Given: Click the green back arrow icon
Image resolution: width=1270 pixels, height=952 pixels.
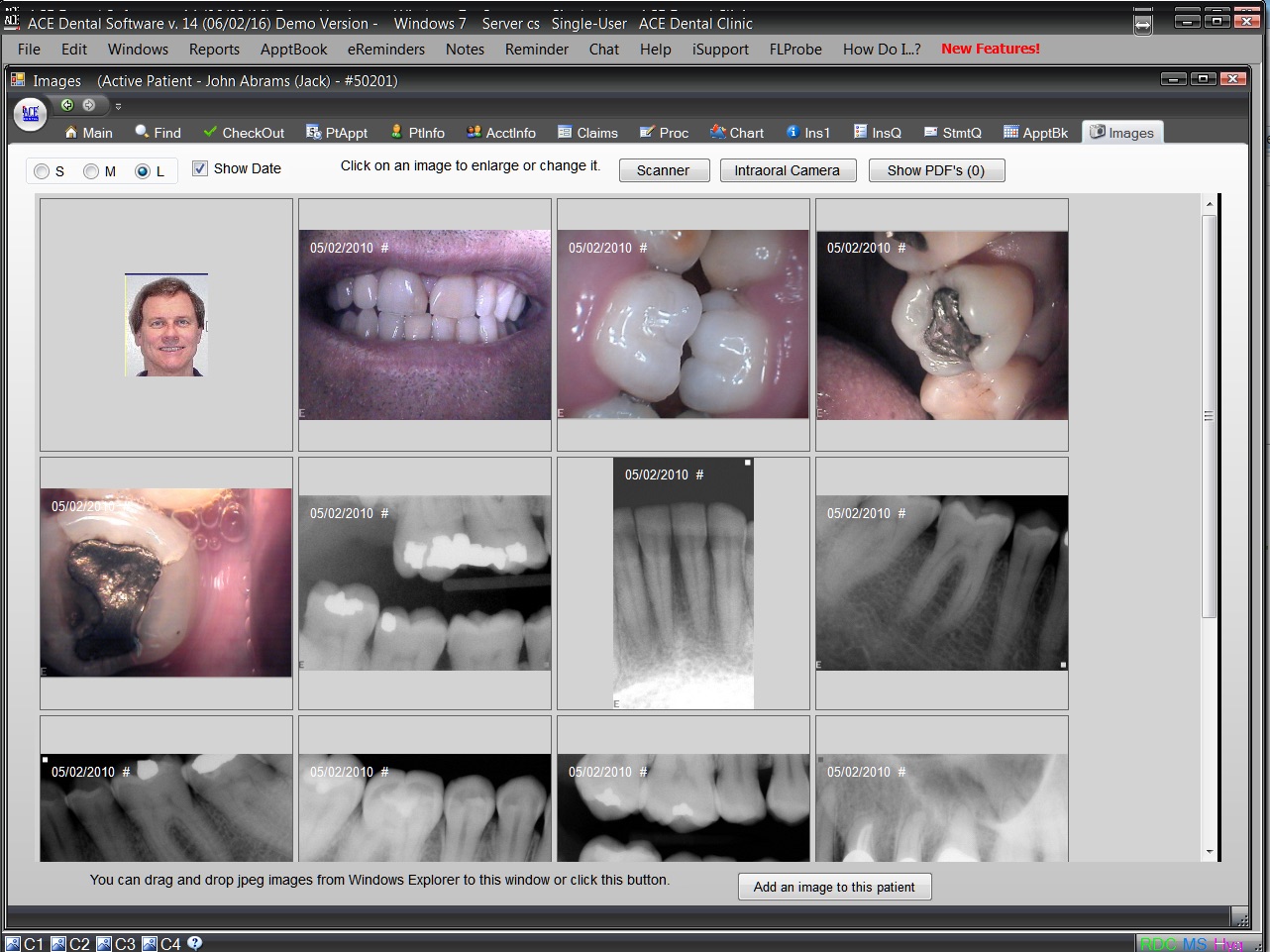Looking at the screenshot, I should [x=67, y=105].
